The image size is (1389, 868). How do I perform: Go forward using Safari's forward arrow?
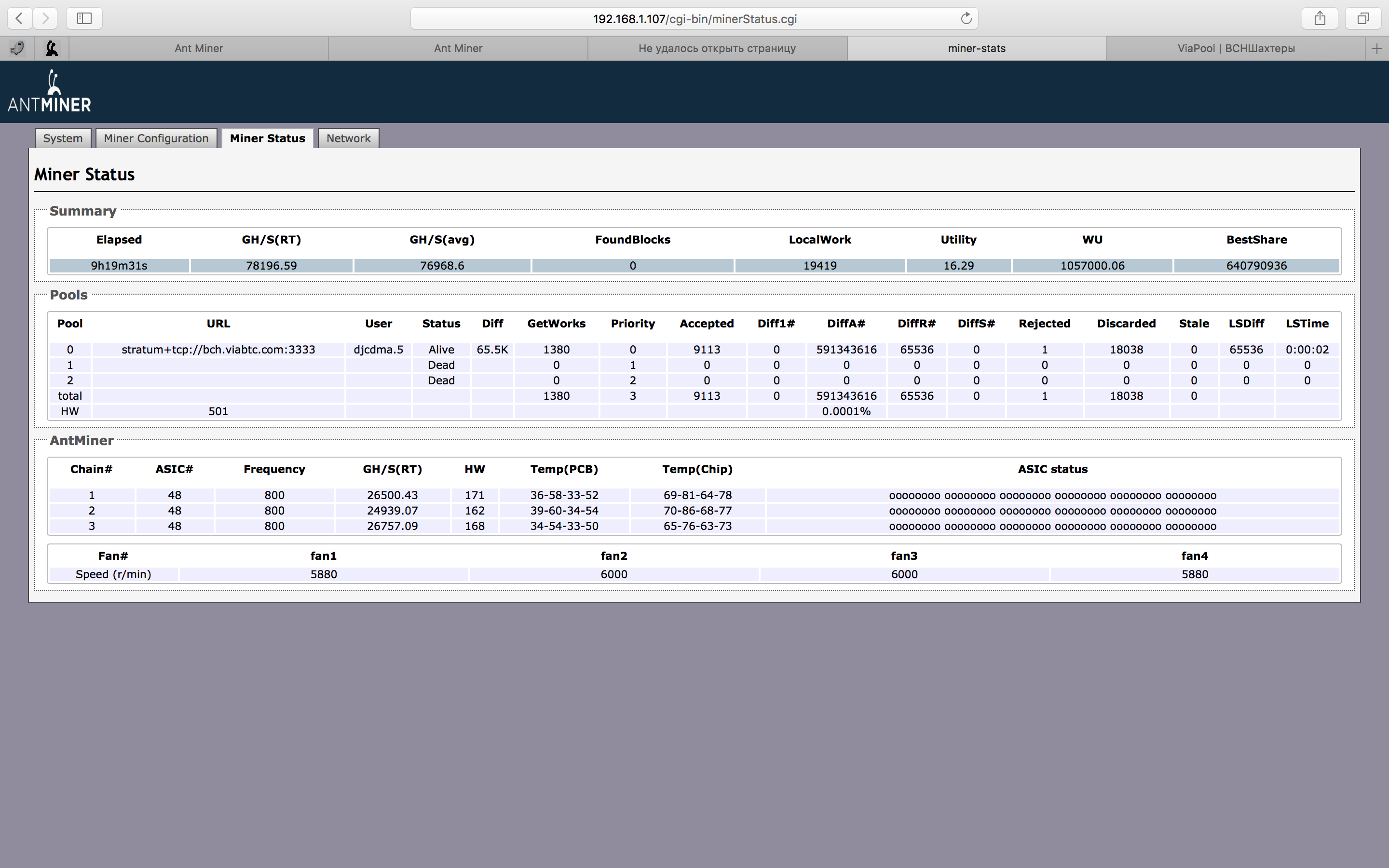[45, 18]
